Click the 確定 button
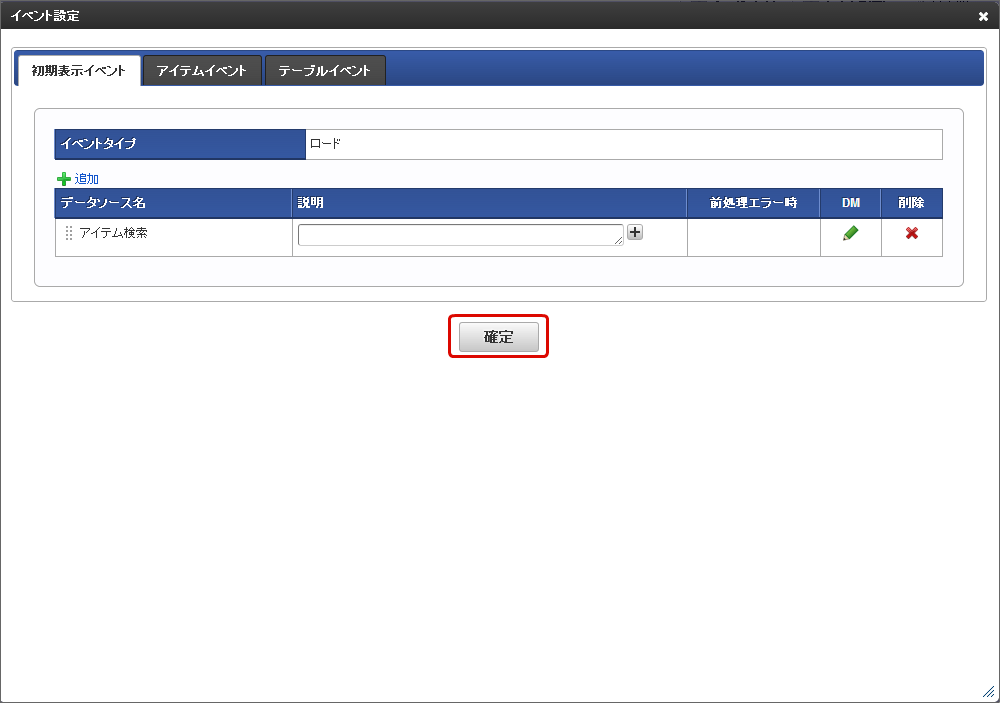Image resolution: width=1000 pixels, height=703 pixels. click(x=499, y=337)
